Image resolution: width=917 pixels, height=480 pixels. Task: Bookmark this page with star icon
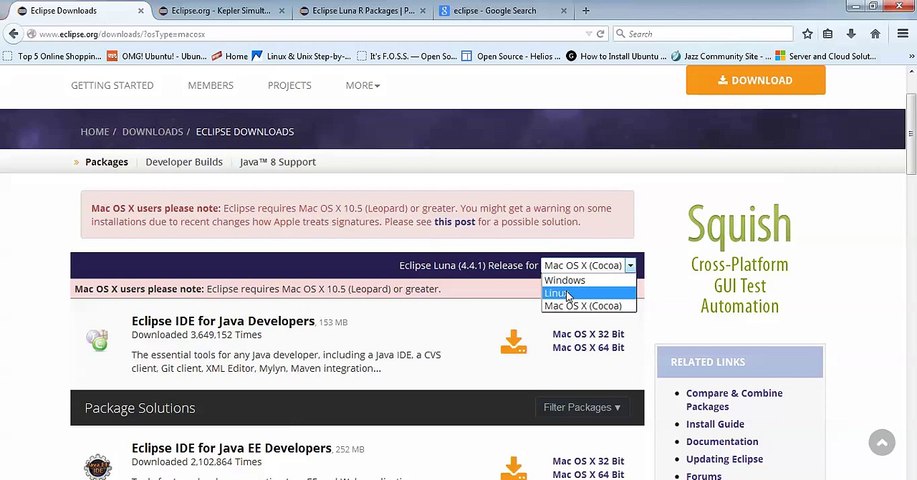point(807,34)
